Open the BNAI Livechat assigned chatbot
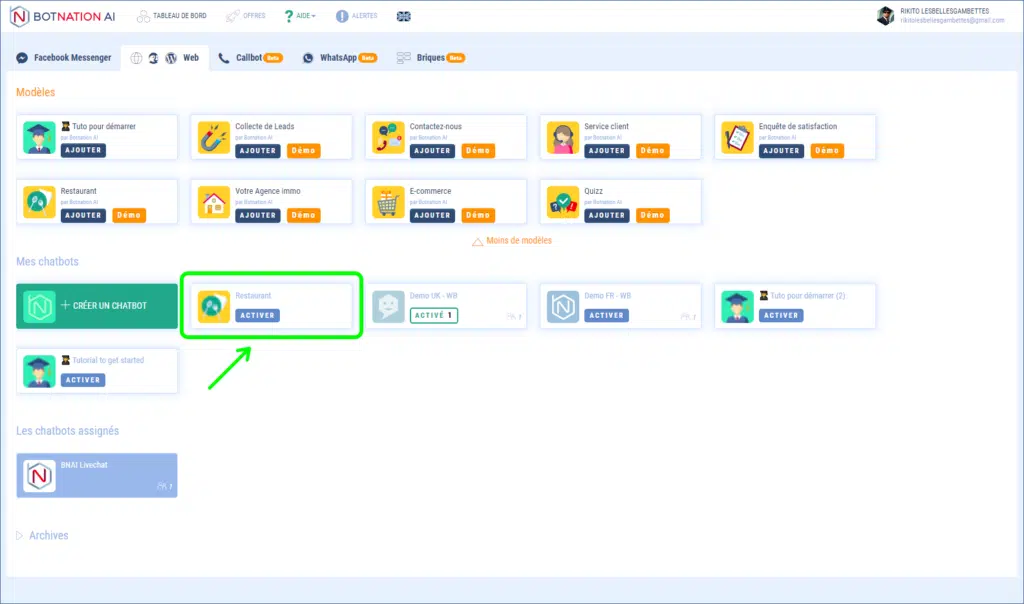This screenshot has height=604, width=1024. tap(97, 475)
